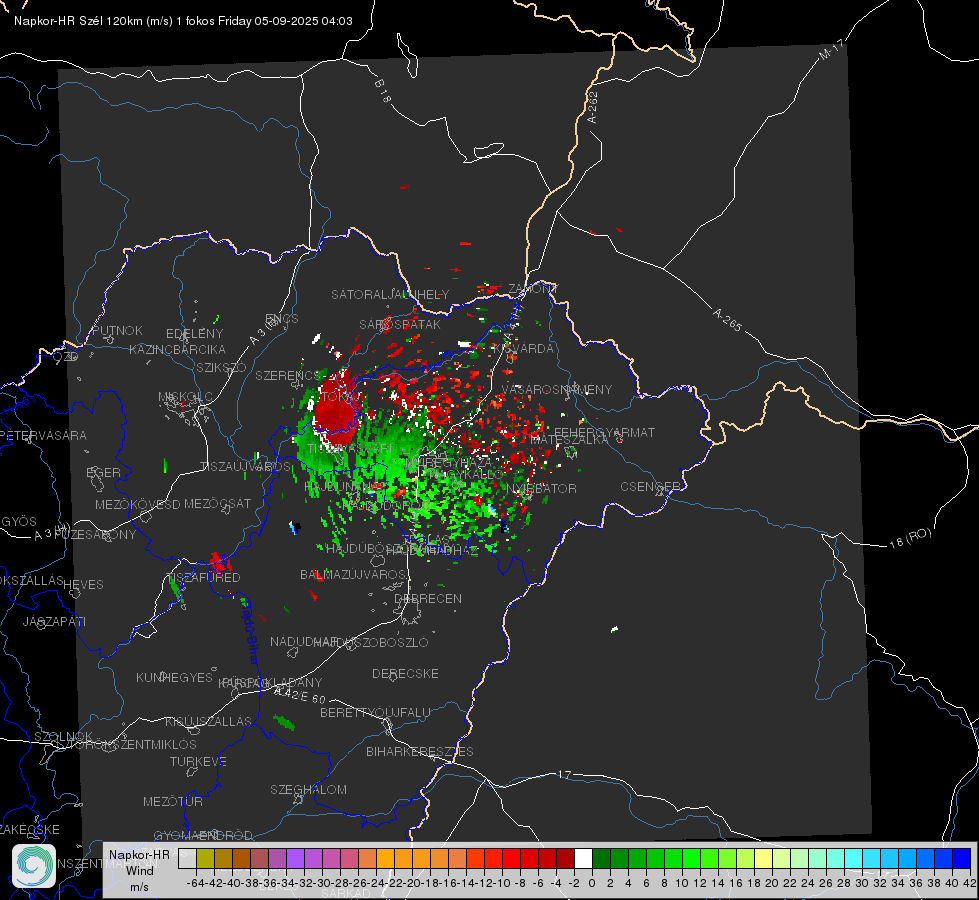Screen dimensions: 979x900
Task: Pick the dark blue swatch between 40 and 42
Action: 962,859
